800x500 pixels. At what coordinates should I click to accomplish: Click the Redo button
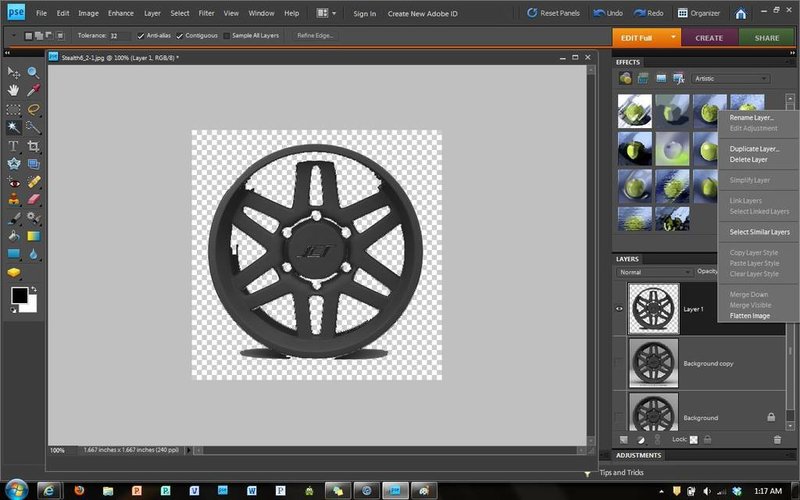(648, 13)
